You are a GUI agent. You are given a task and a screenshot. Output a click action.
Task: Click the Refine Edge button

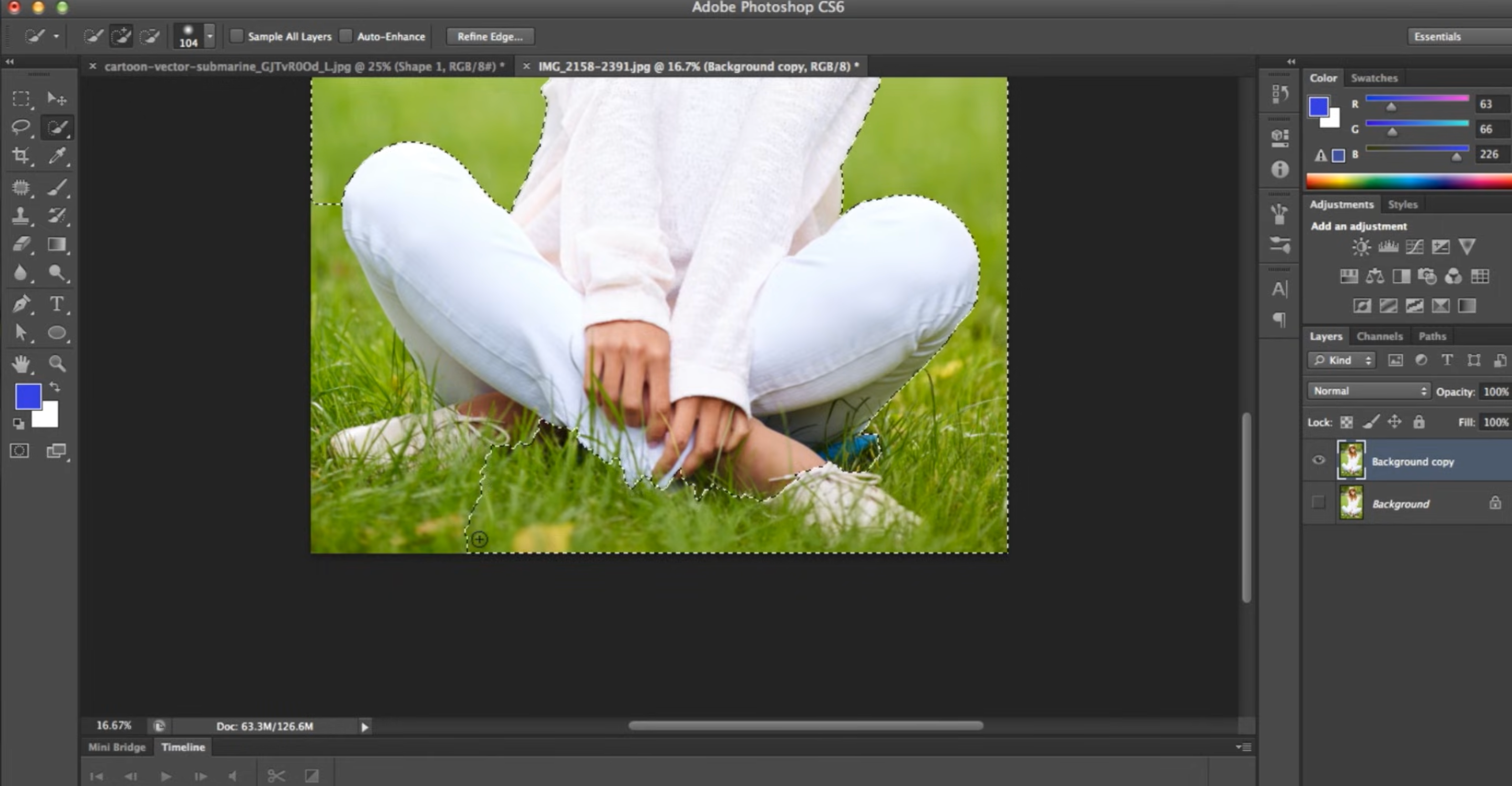490,36
